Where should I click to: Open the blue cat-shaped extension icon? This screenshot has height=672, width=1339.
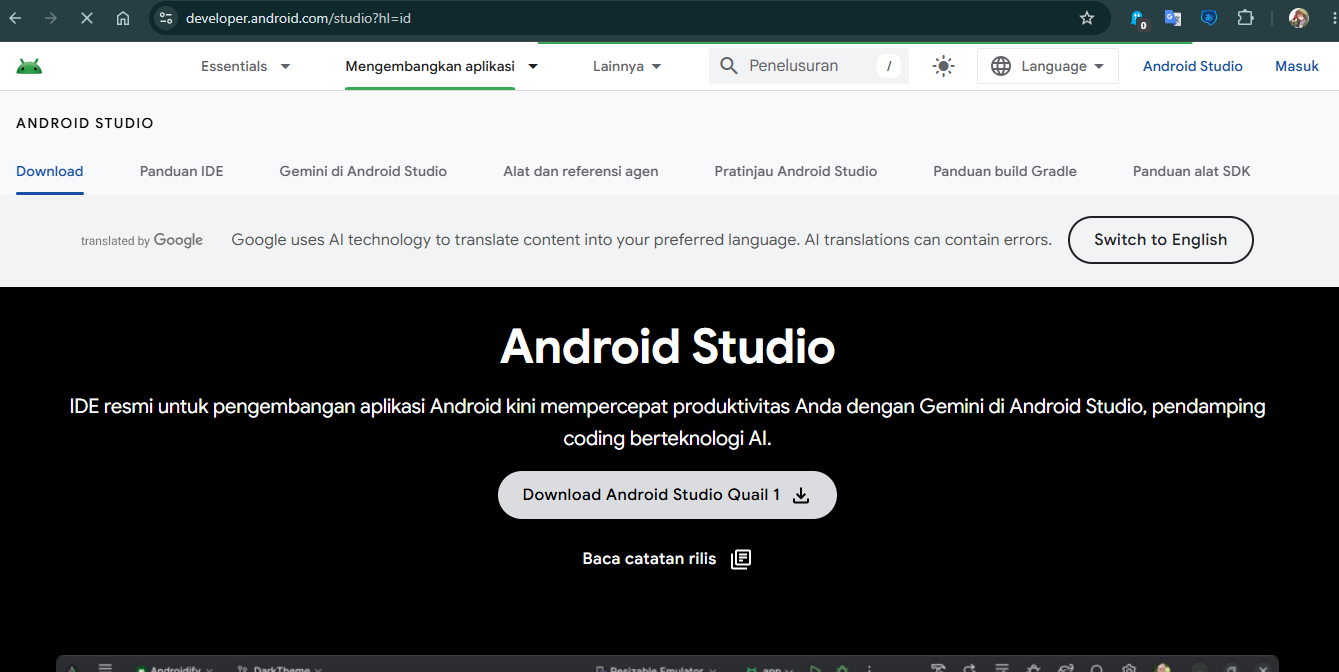(x=1209, y=18)
